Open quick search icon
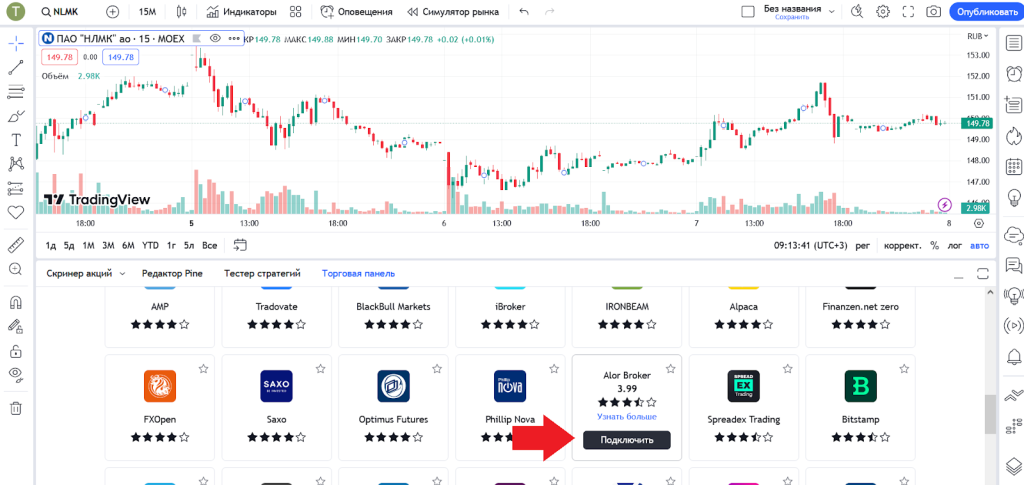The width and height of the screenshot is (1024, 485). 857,12
